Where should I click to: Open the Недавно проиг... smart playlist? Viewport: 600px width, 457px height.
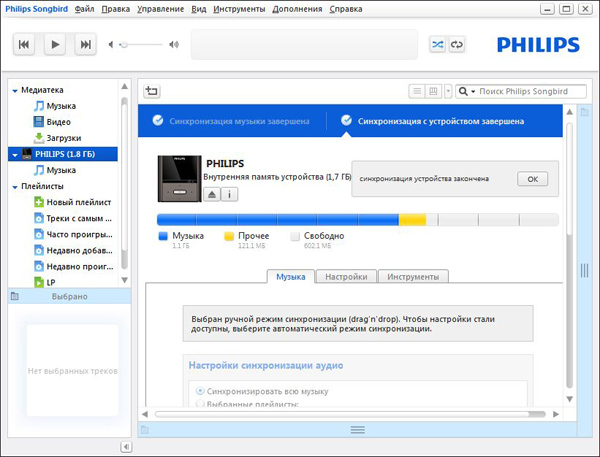(x=80, y=266)
